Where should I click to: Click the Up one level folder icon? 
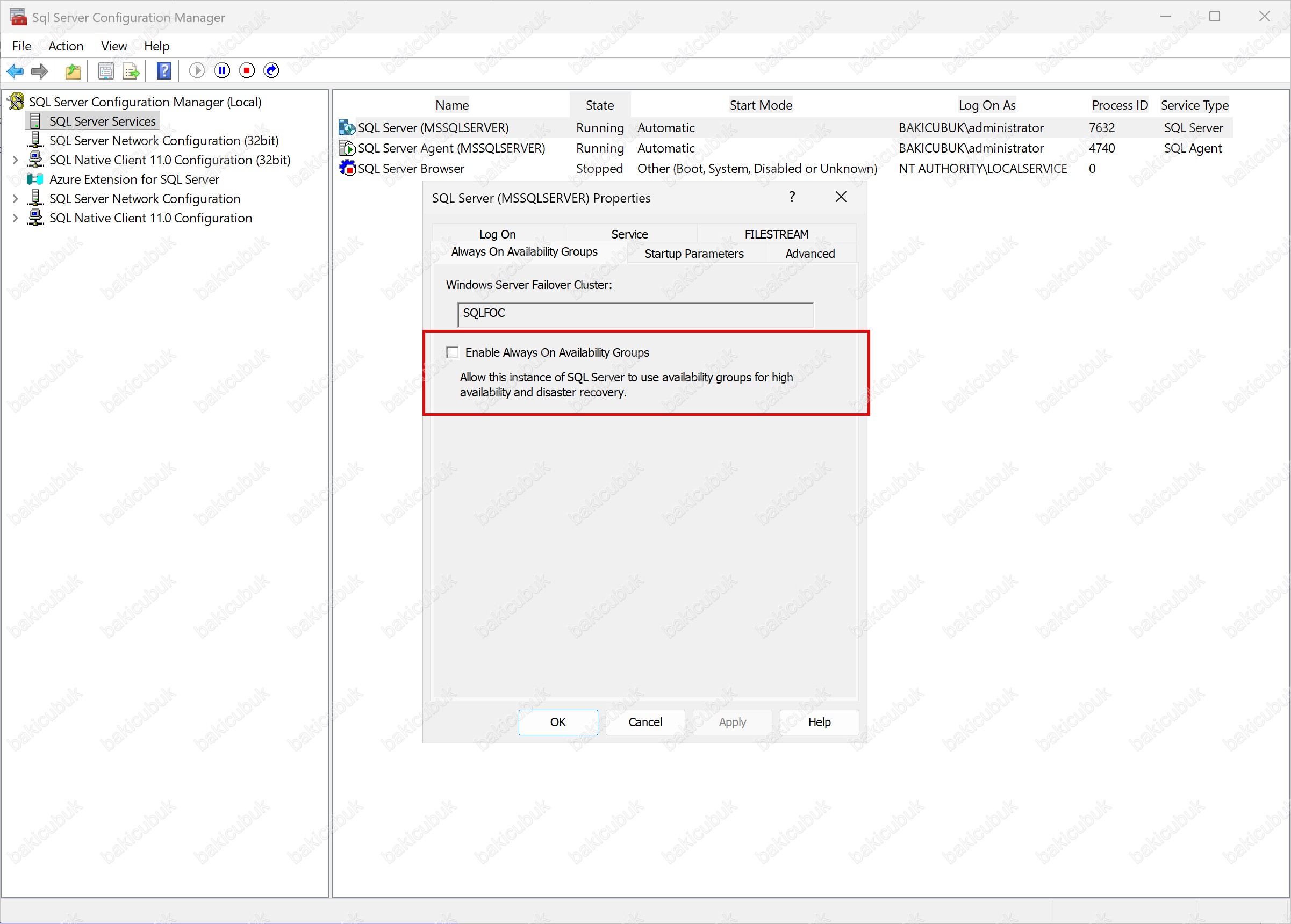tap(73, 70)
